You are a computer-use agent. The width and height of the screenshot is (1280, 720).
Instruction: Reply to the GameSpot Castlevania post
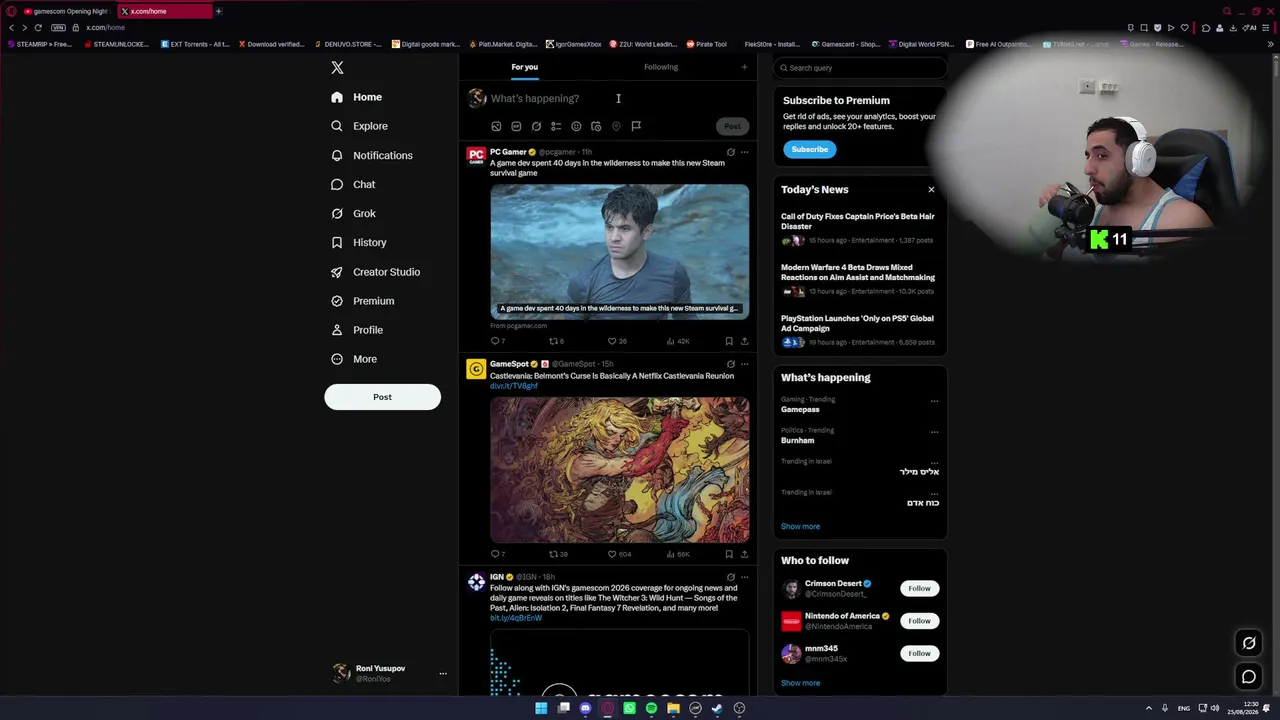tap(498, 554)
